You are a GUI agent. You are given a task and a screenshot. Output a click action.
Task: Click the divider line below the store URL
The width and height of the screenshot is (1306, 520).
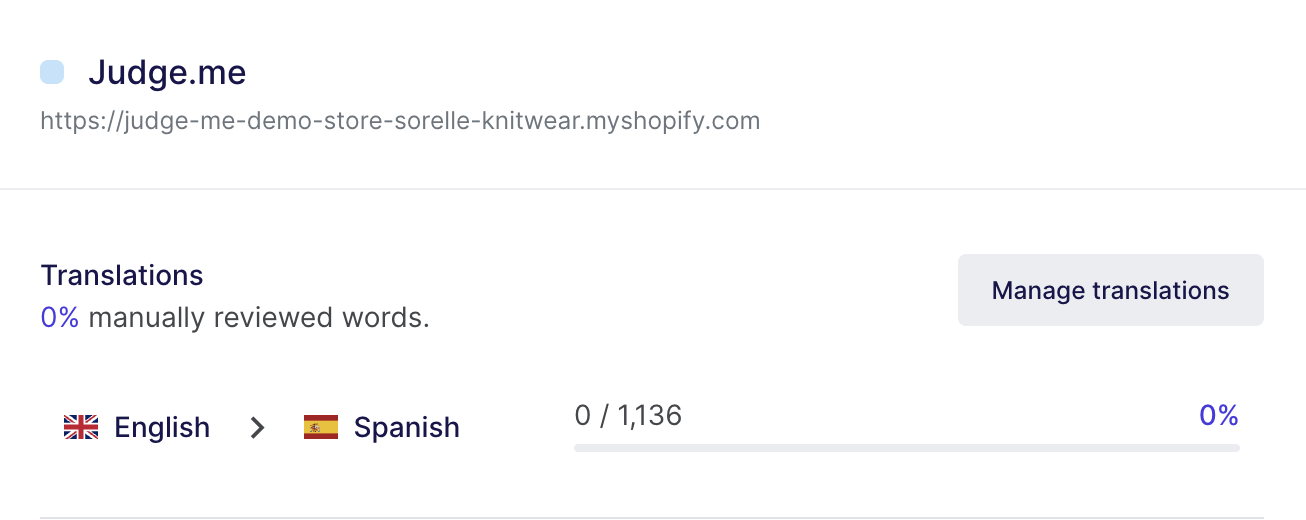pyautogui.click(x=653, y=189)
